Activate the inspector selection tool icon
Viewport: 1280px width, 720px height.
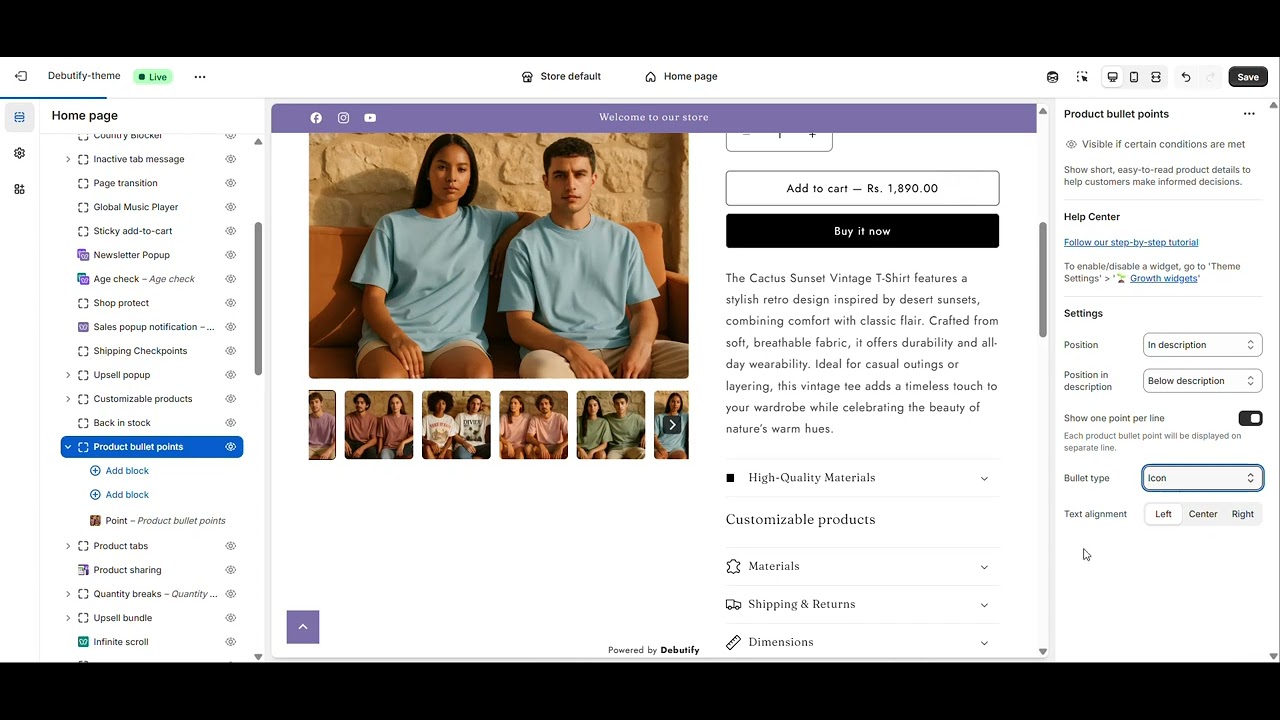click(1082, 77)
